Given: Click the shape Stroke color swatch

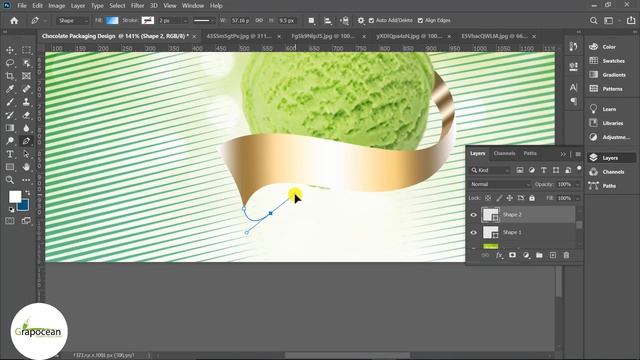Looking at the screenshot, I should pyautogui.click(x=148, y=20).
